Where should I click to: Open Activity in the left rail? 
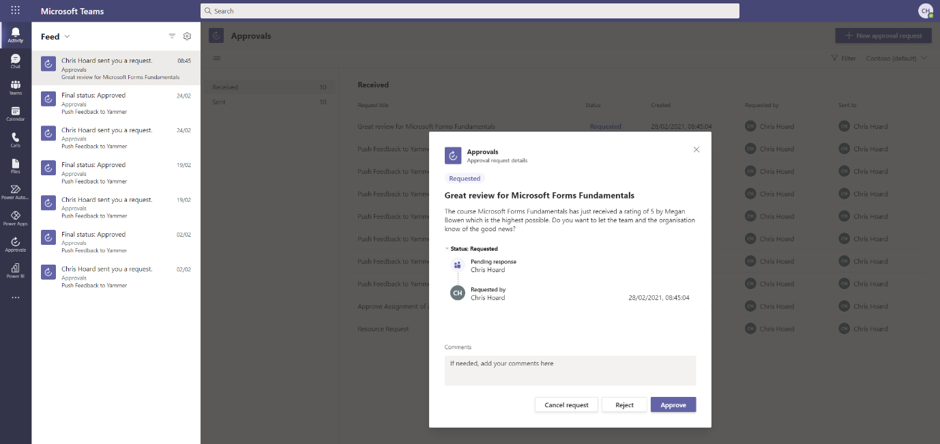[16, 35]
